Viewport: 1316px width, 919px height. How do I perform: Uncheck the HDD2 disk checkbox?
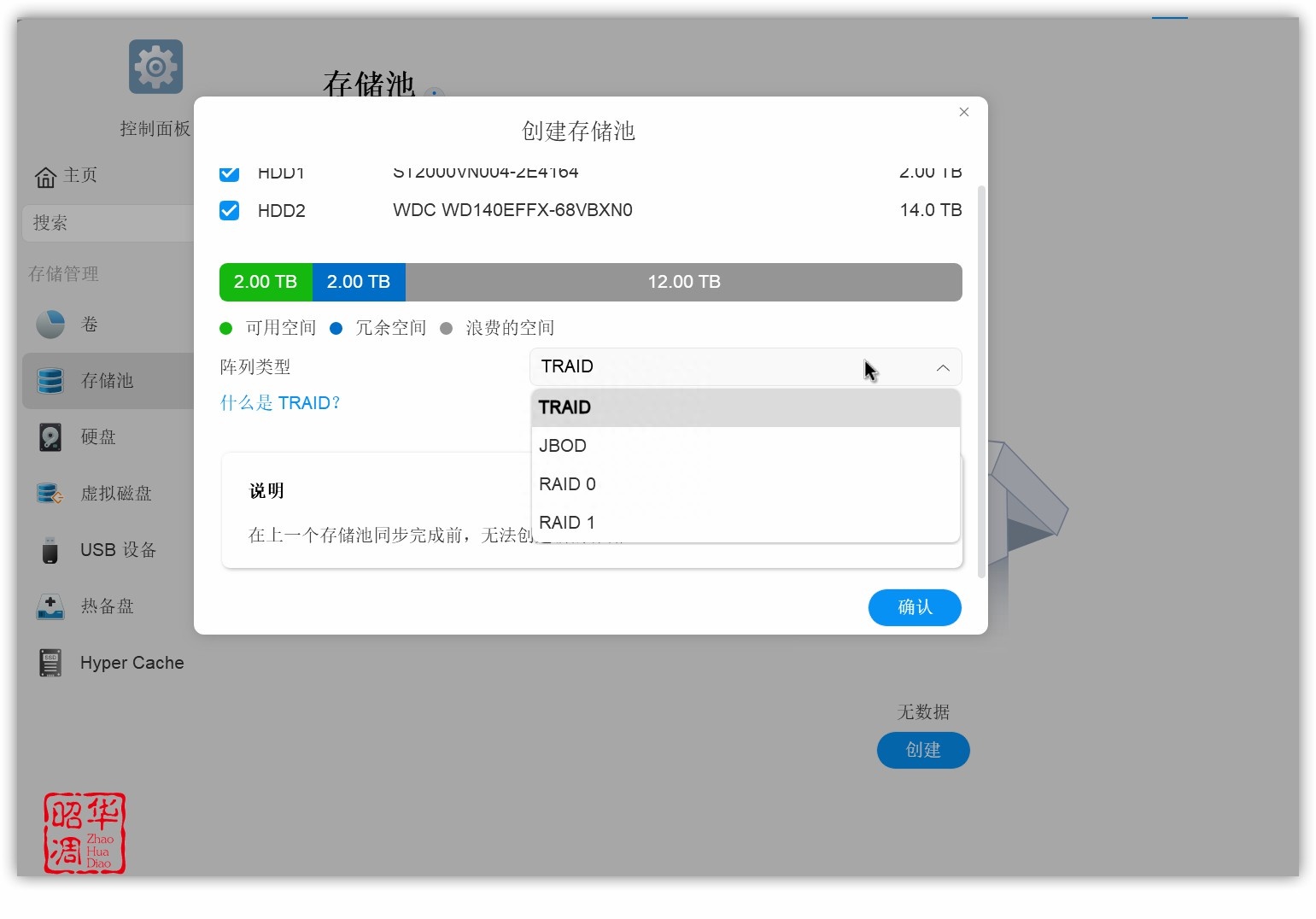coord(229,210)
